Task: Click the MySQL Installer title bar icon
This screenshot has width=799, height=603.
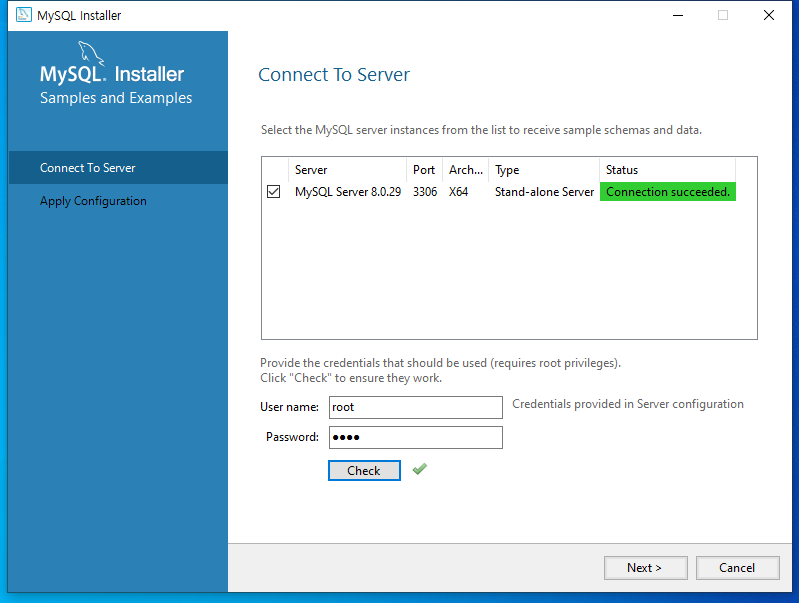Action: tap(23, 15)
